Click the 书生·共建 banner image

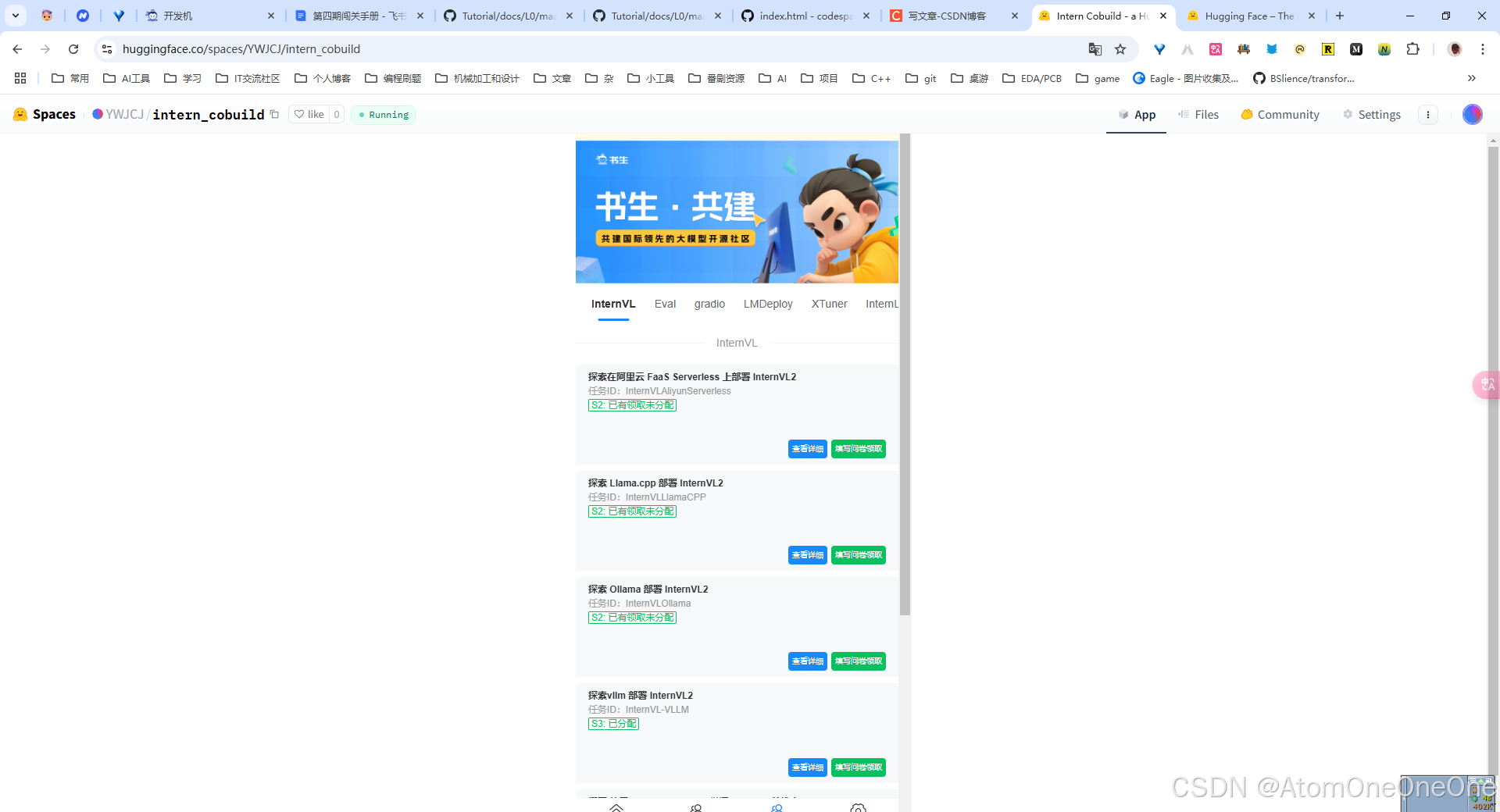tap(737, 212)
